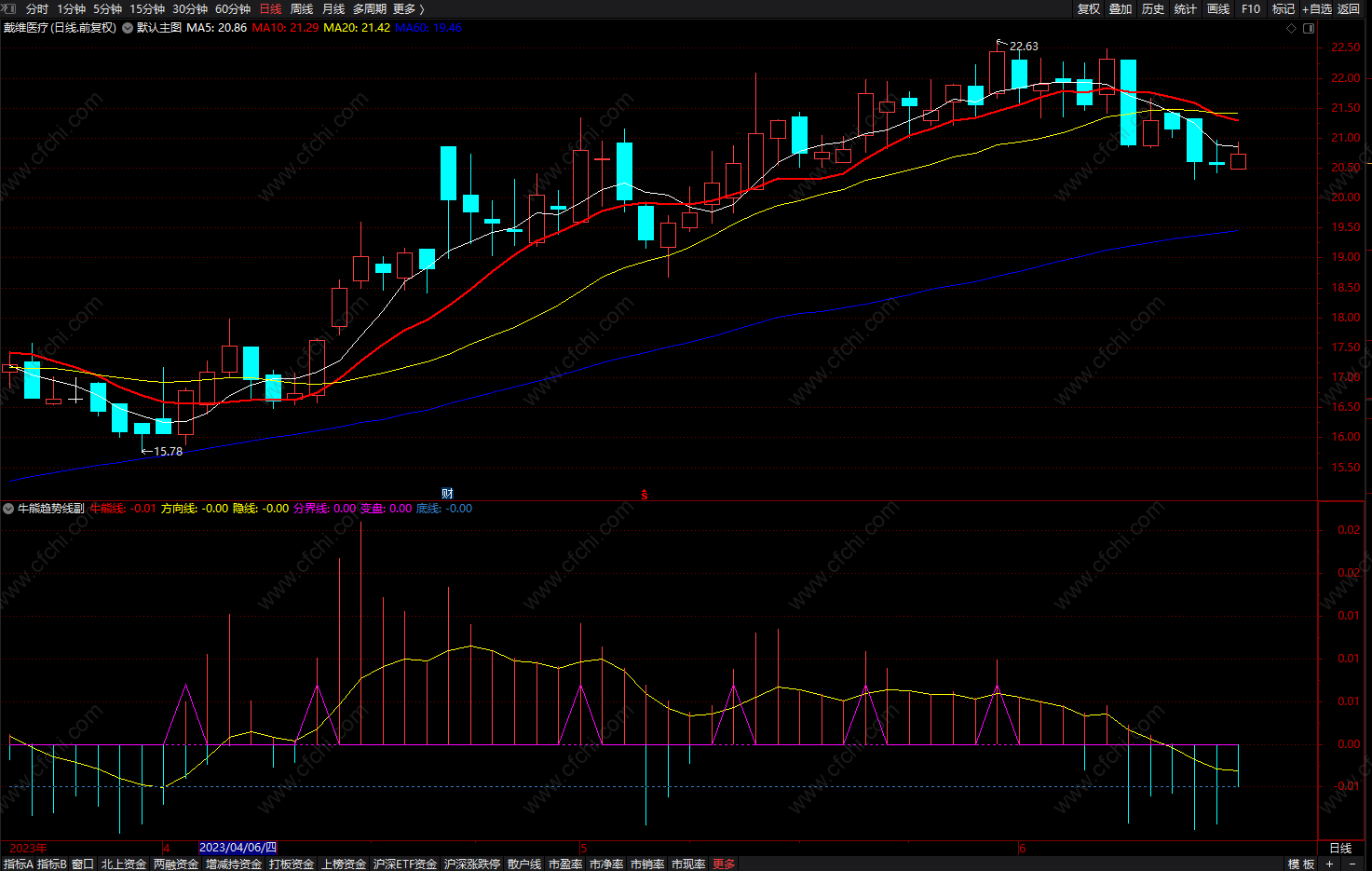
Task: Open the 多周期 multi-period view
Action: [x=370, y=8]
